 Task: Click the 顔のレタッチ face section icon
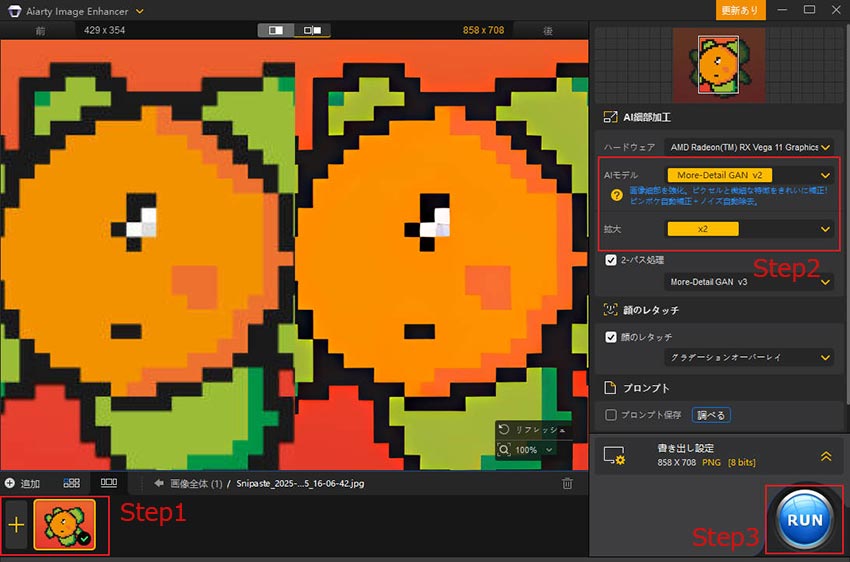[x=610, y=310]
